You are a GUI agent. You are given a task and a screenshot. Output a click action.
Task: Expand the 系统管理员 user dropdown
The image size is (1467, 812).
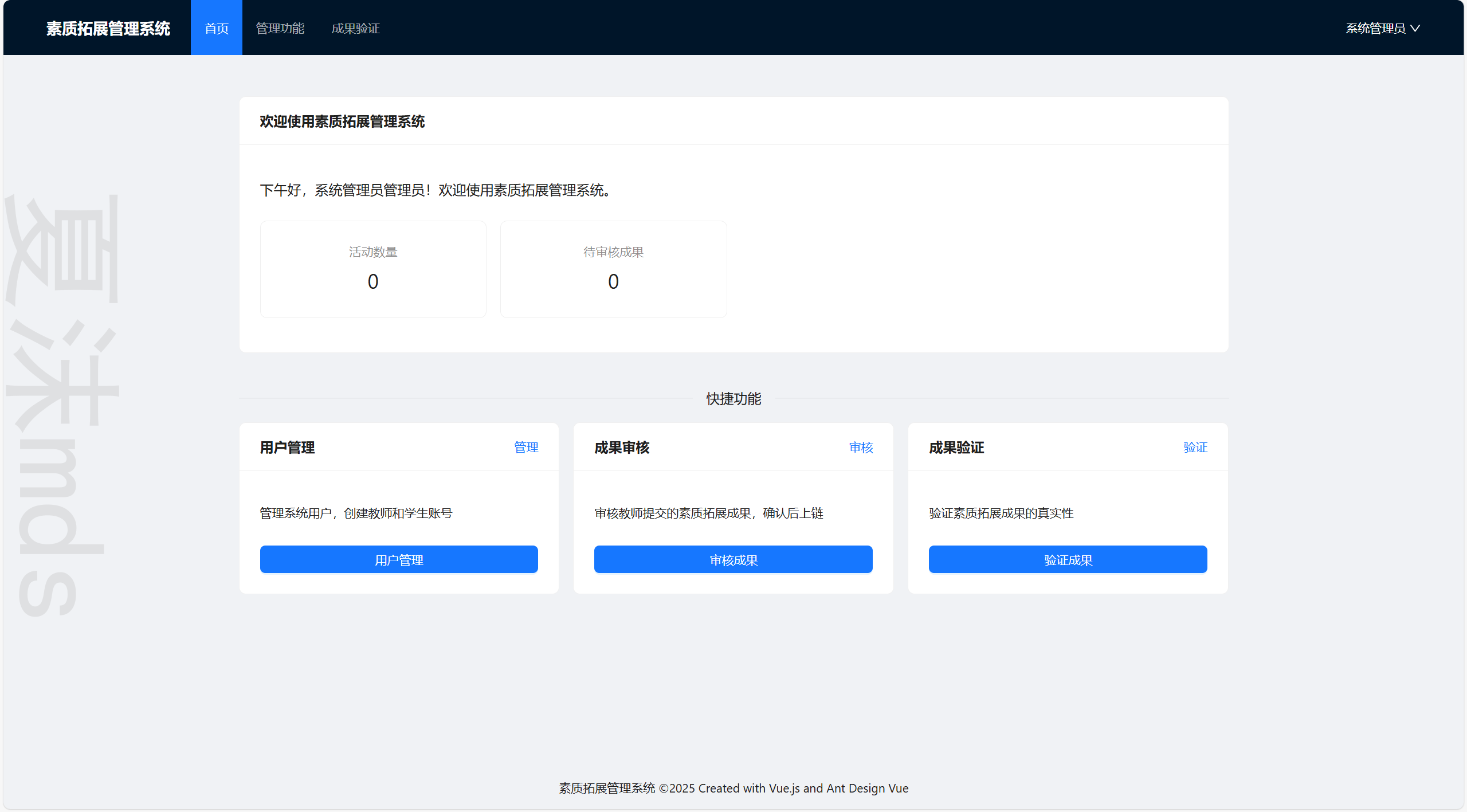1375,28
